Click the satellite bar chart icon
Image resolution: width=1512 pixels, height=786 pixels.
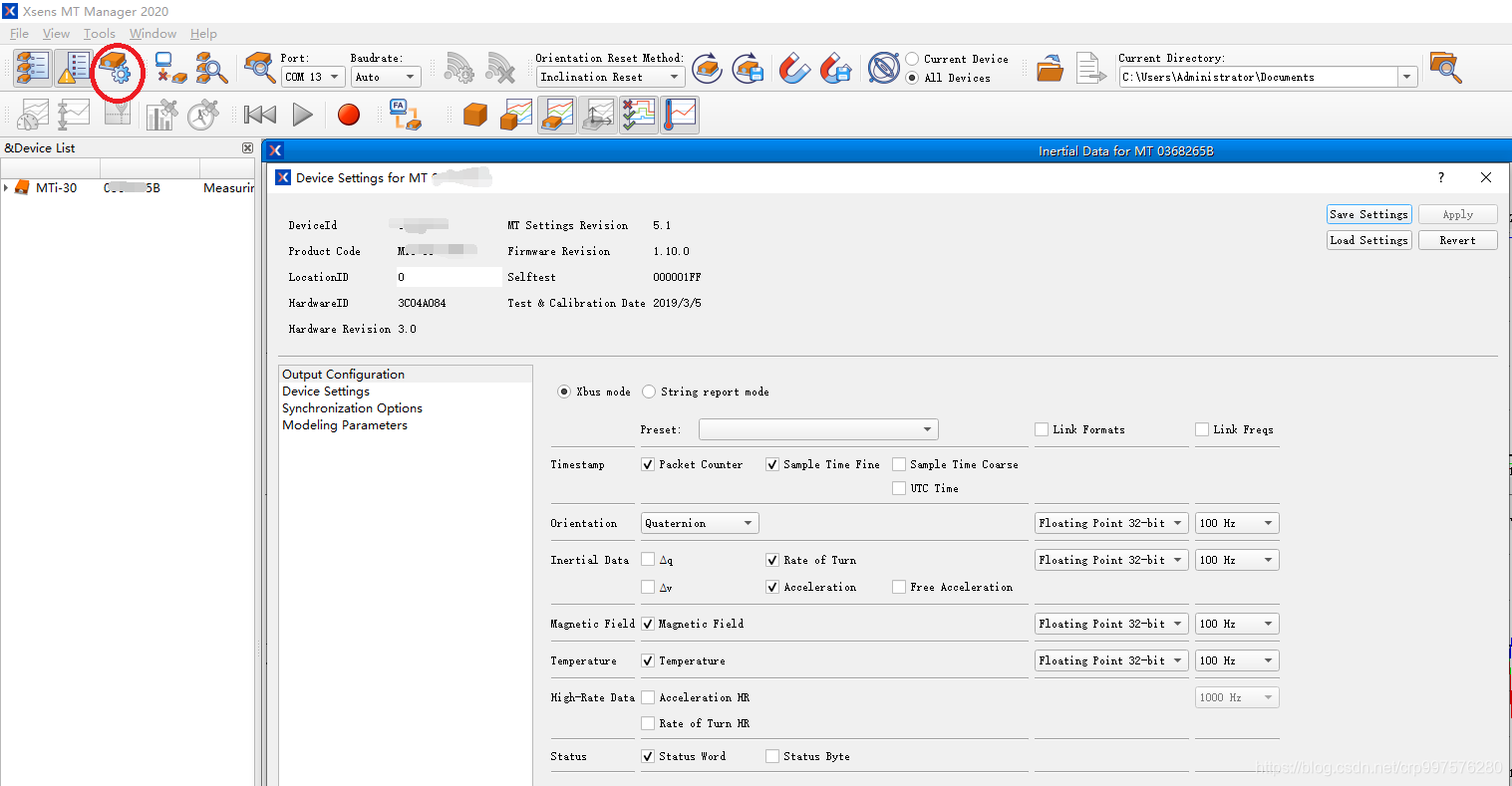[161, 115]
